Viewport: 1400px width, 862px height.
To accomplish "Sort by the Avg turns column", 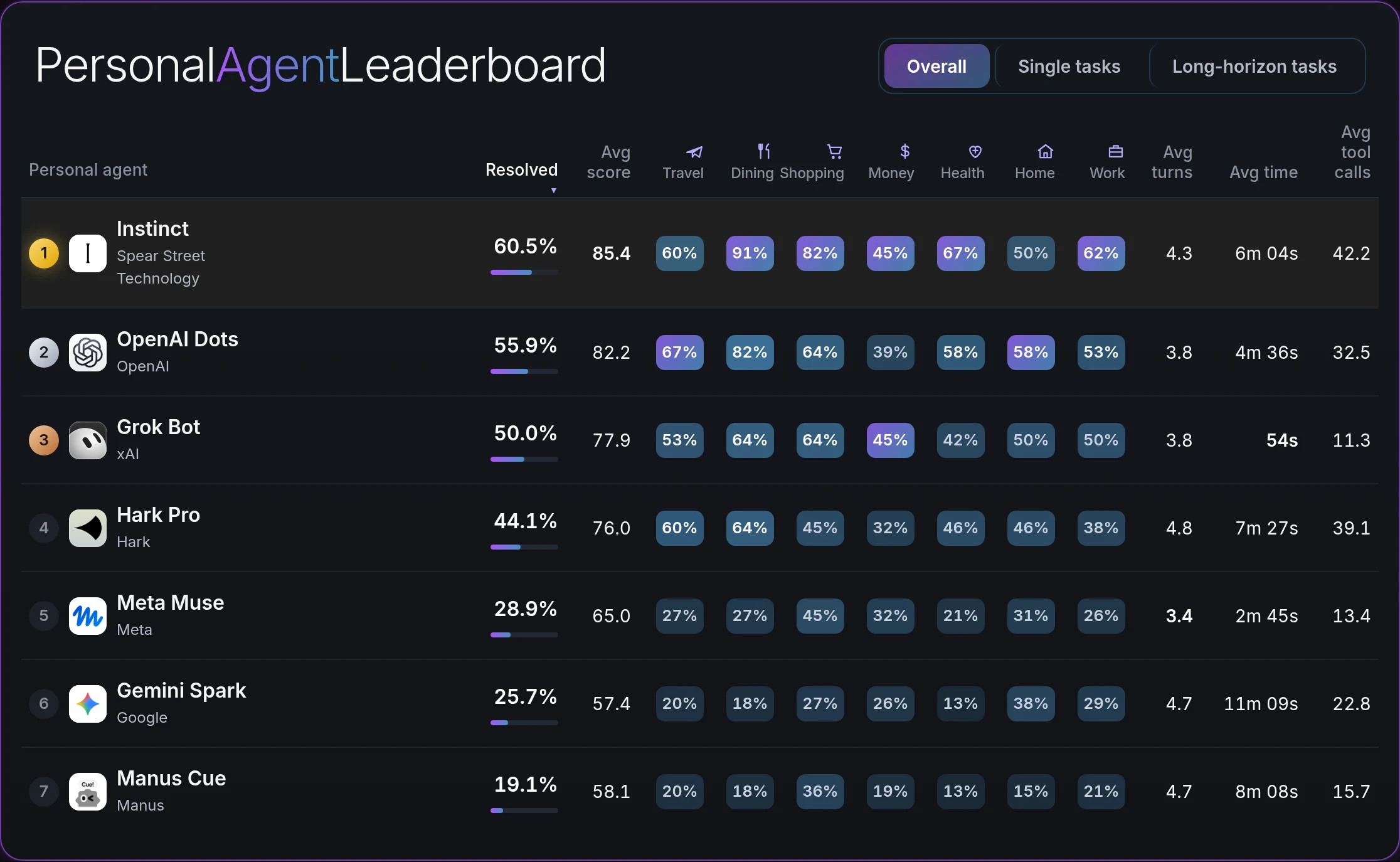I will [x=1172, y=162].
